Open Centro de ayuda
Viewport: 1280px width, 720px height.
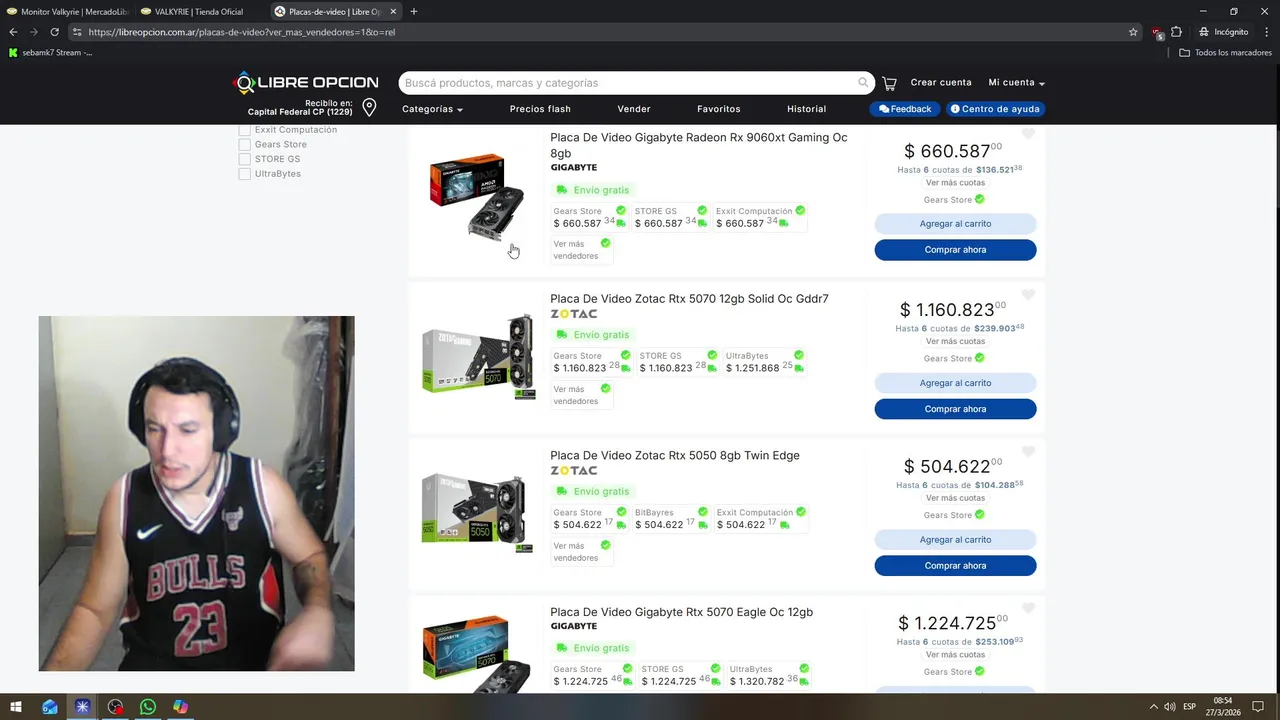point(995,109)
